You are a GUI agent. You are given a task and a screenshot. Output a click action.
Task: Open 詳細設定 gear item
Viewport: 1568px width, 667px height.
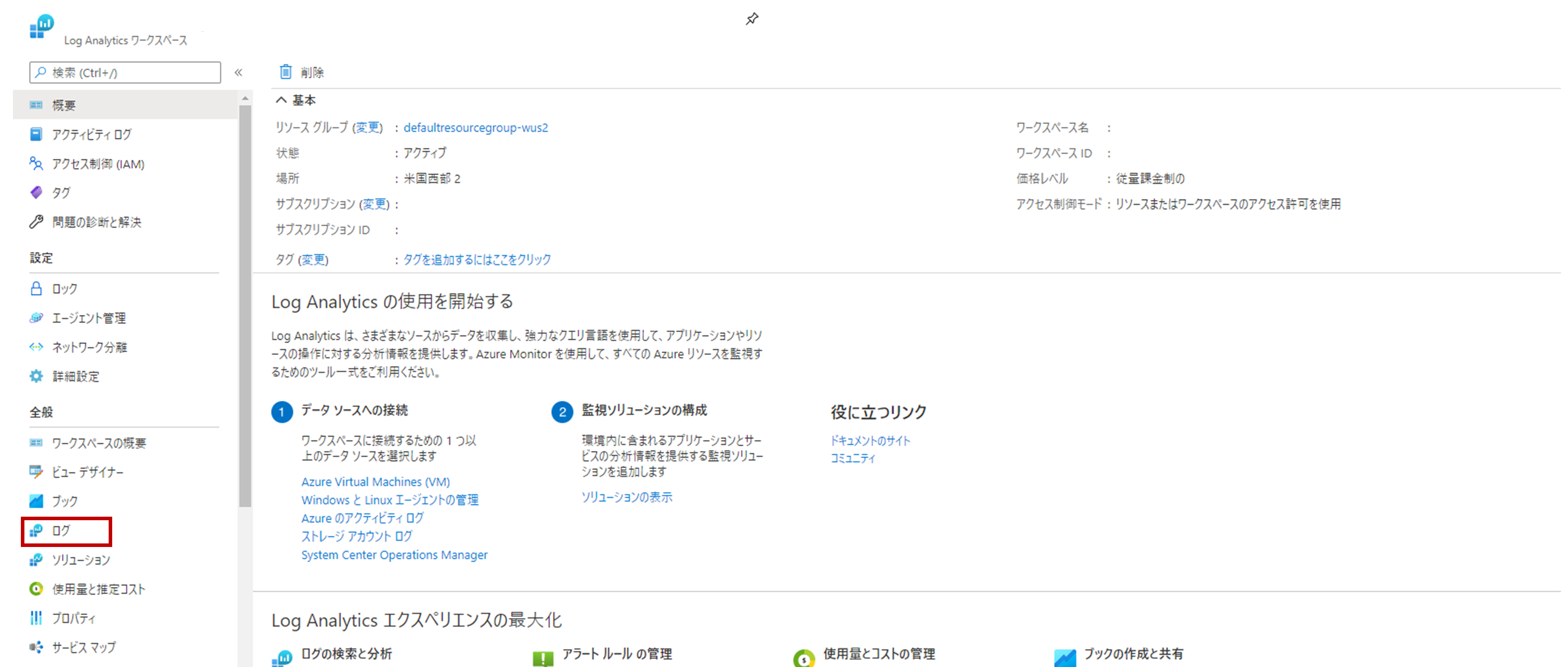tap(76, 376)
